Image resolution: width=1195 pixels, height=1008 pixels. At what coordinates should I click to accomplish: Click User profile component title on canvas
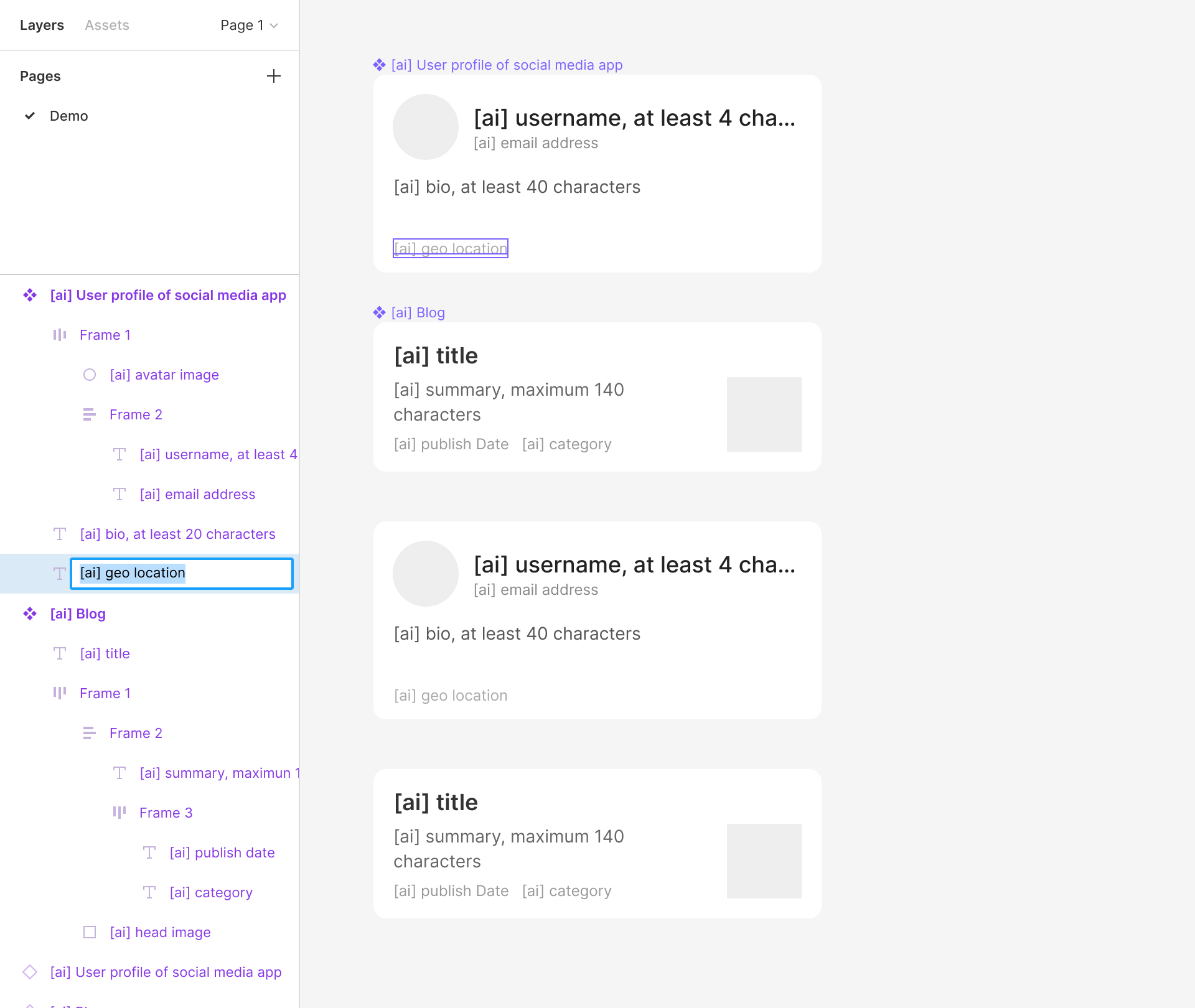pyautogui.click(x=506, y=65)
